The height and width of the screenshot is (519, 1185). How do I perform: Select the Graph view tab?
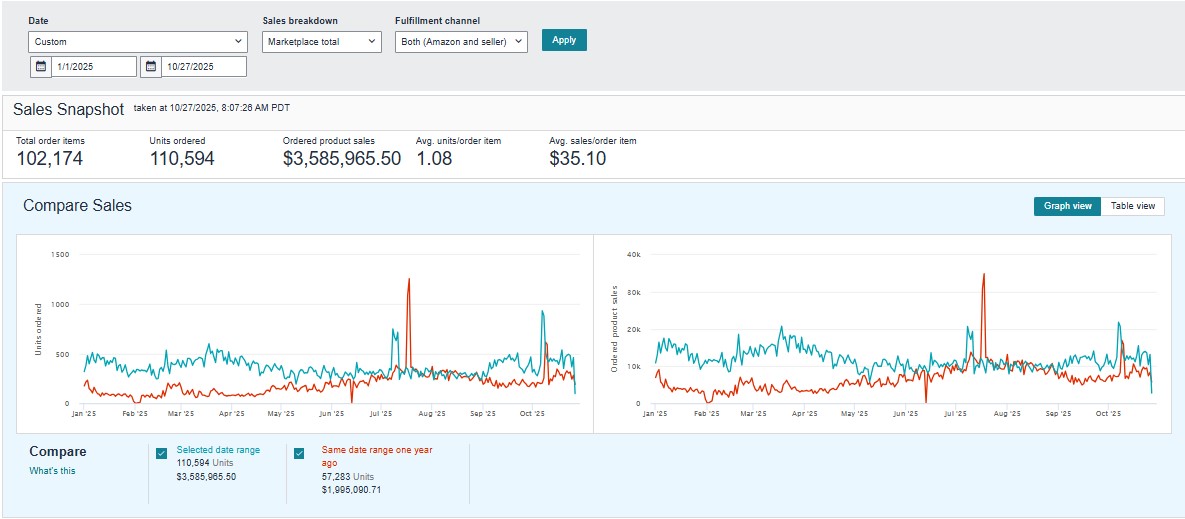[1067, 206]
